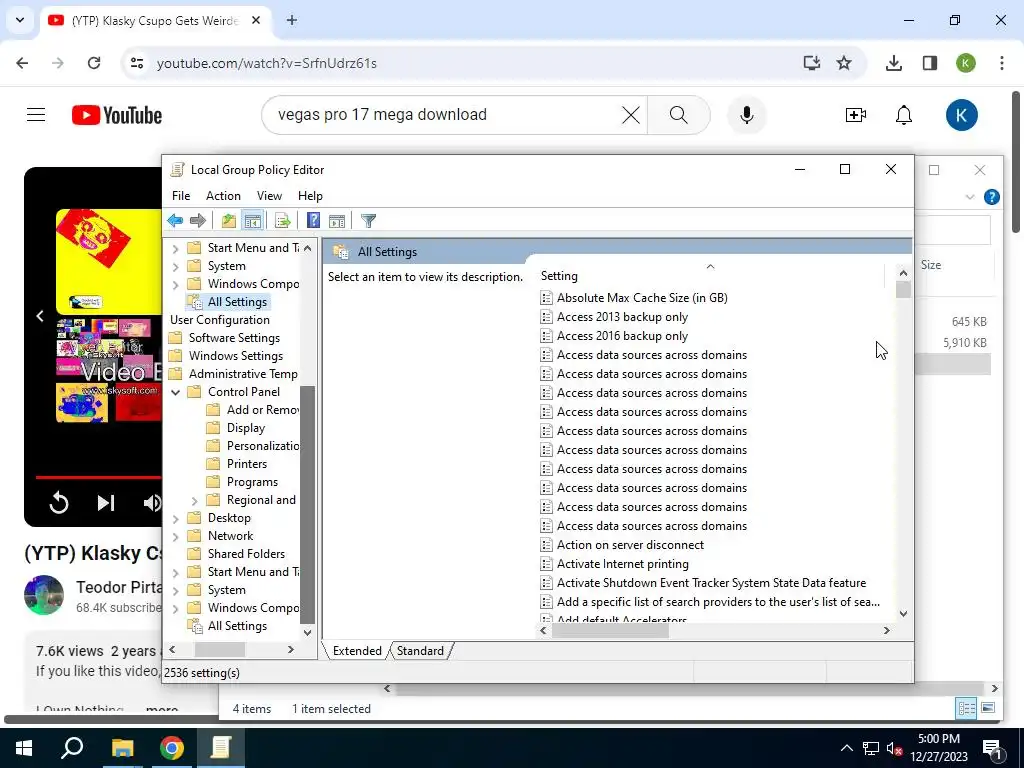Toggle the Show/Hide Action Pane icon
This screenshot has height=768, width=1024.
click(x=337, y=221)
